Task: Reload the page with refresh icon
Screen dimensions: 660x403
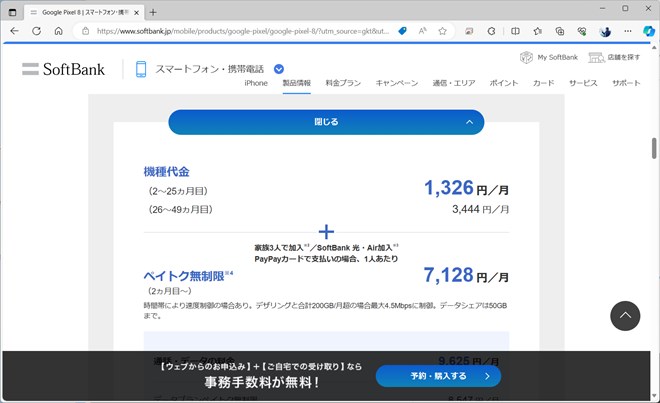Action: [37, 31]
